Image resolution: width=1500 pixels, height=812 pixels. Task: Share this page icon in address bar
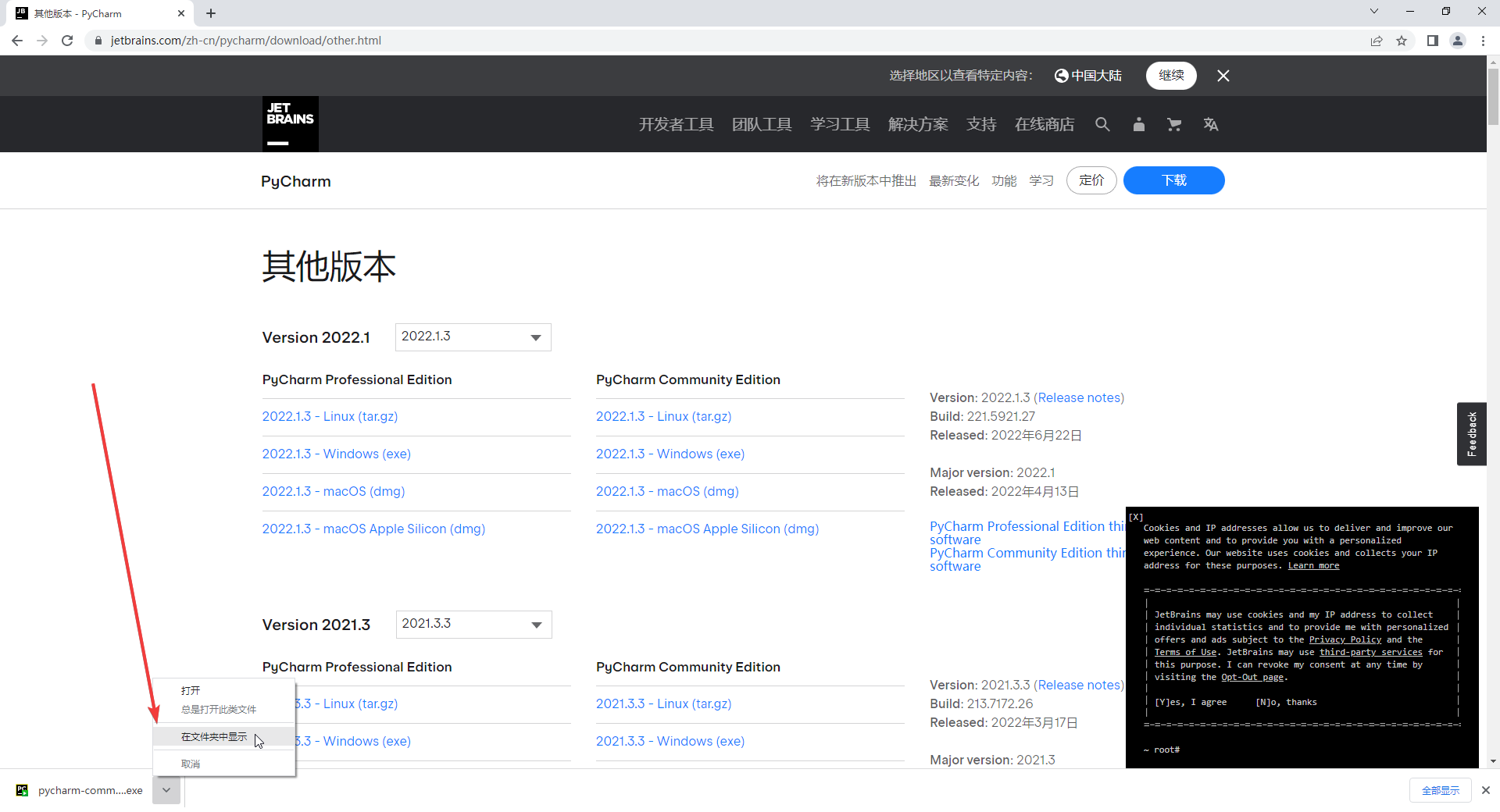(1377, 41)
